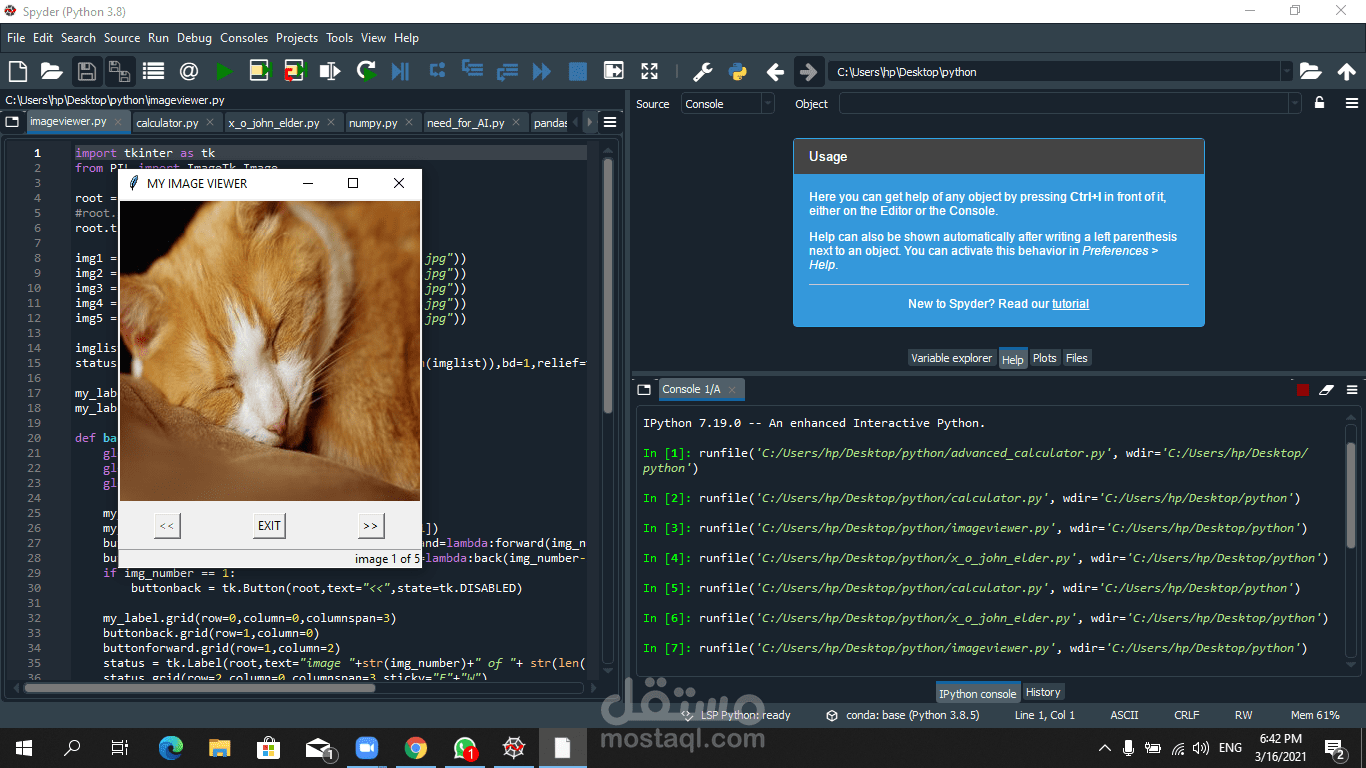Go forward with the right arrow icon
Image resolution: width=1366 pixels, height=768 pixels.
[x=808, y=72]
